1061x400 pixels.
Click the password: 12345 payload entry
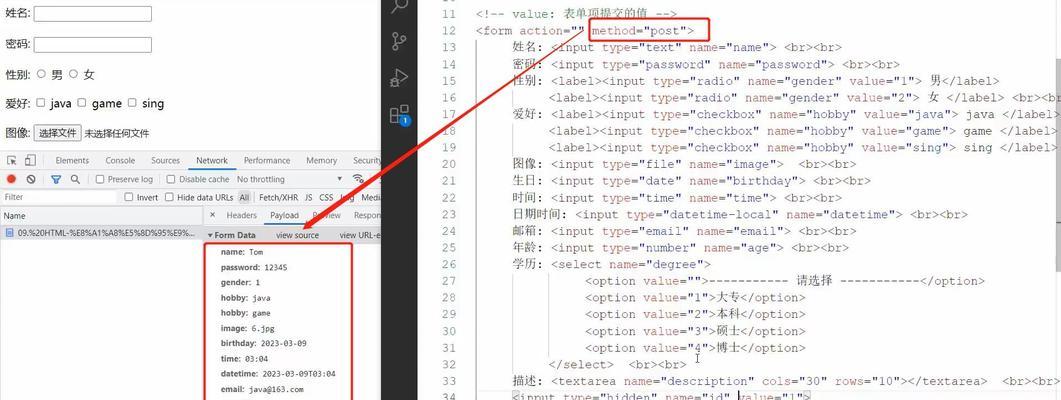[254, 267]
